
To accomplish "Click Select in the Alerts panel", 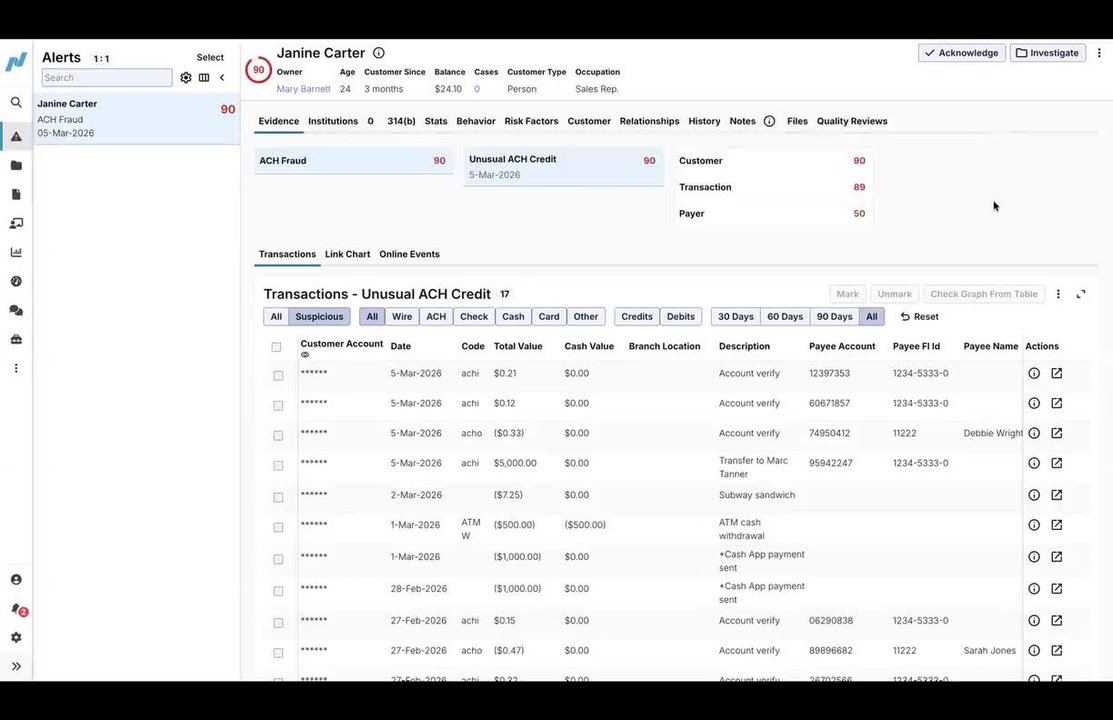I will point(210,58).
